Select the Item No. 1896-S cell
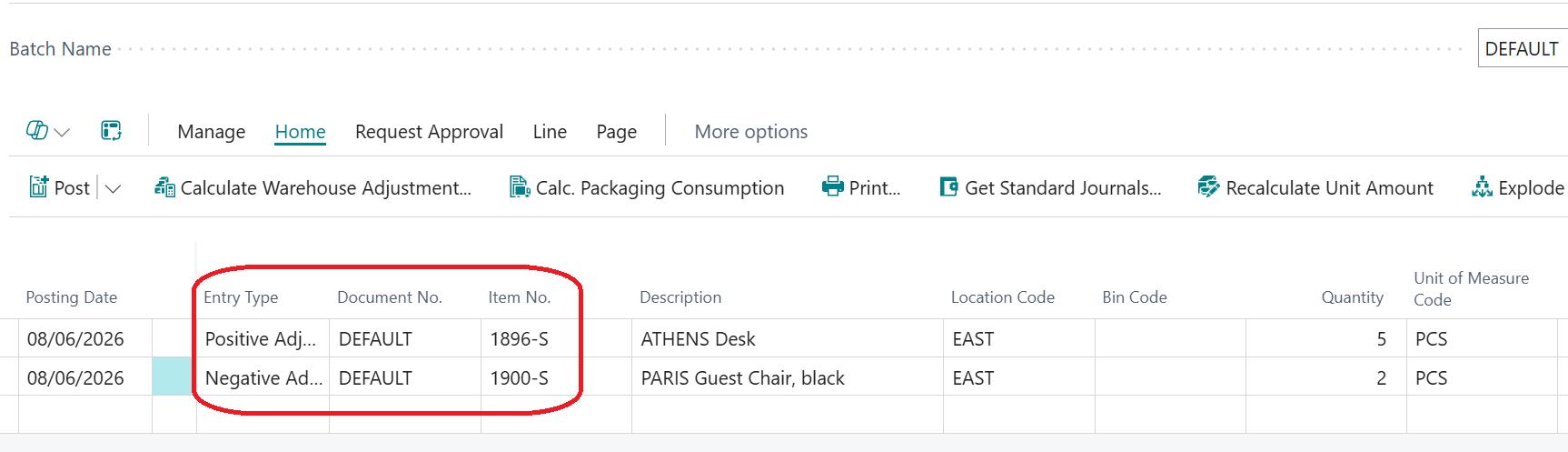Viewport: 1568px width, 452px height. tap(556, 338)
